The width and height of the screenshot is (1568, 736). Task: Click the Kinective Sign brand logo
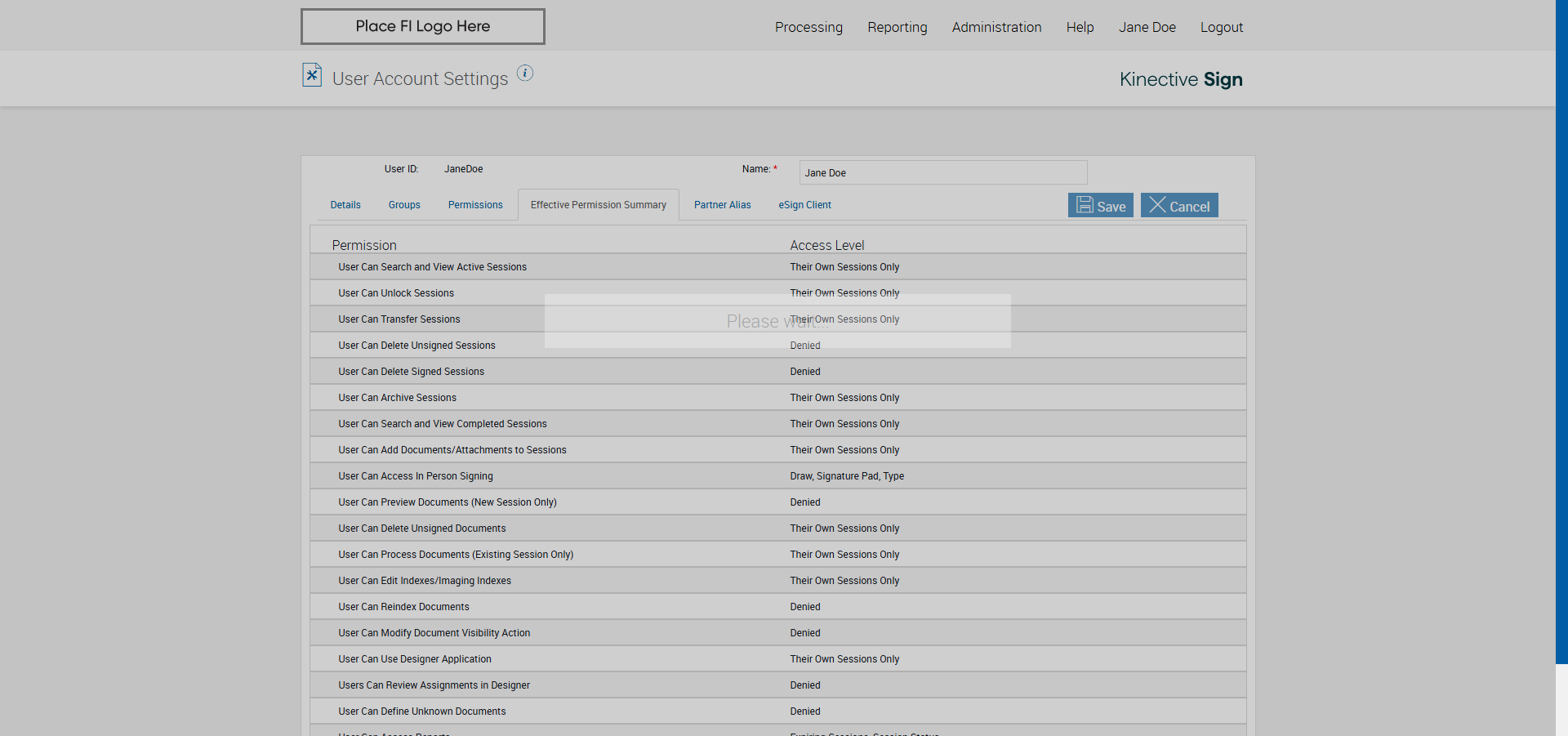tap(1180, 79)
